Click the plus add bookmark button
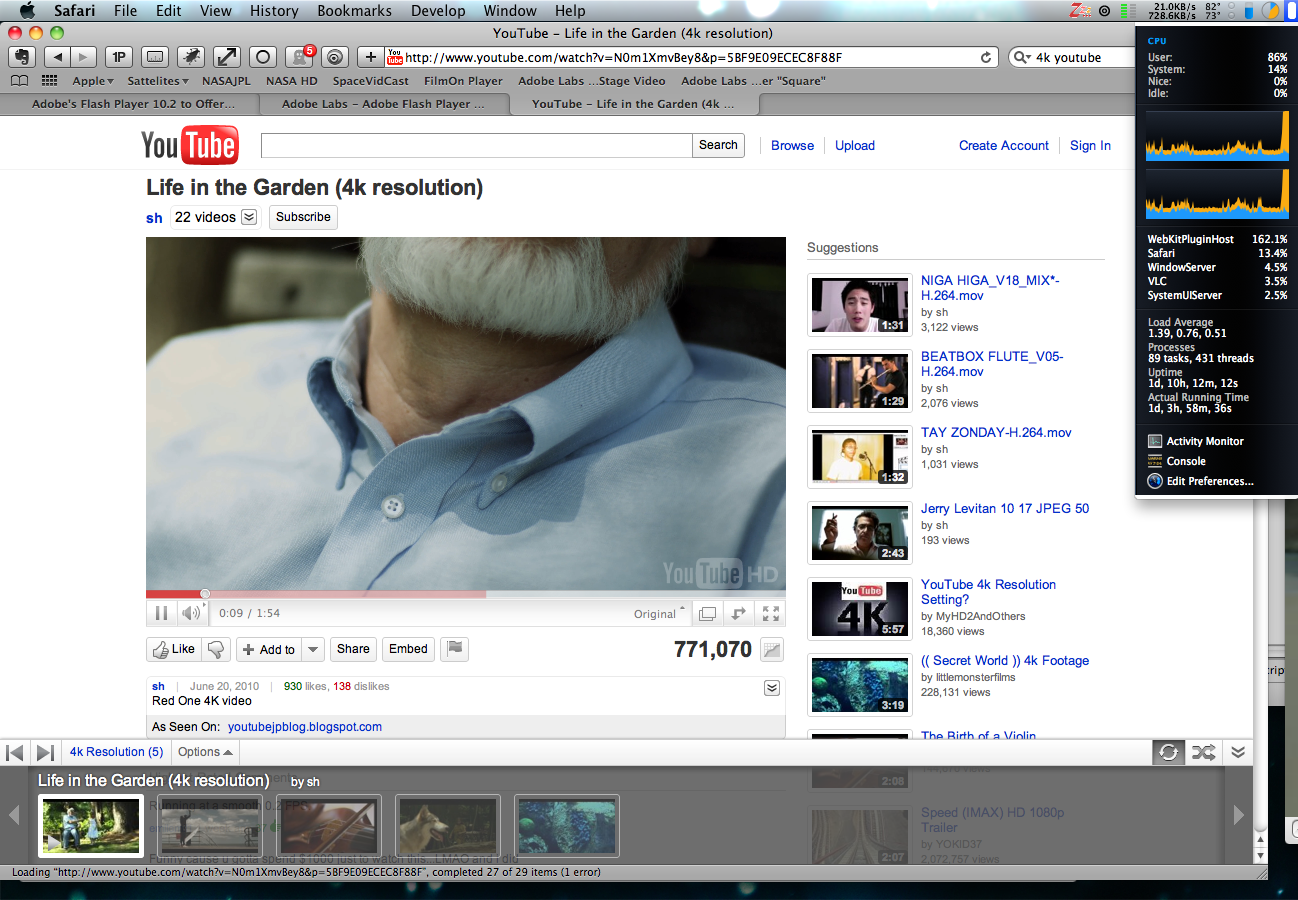Screen dimensions: 1298x900 click(x=370, y=57)
